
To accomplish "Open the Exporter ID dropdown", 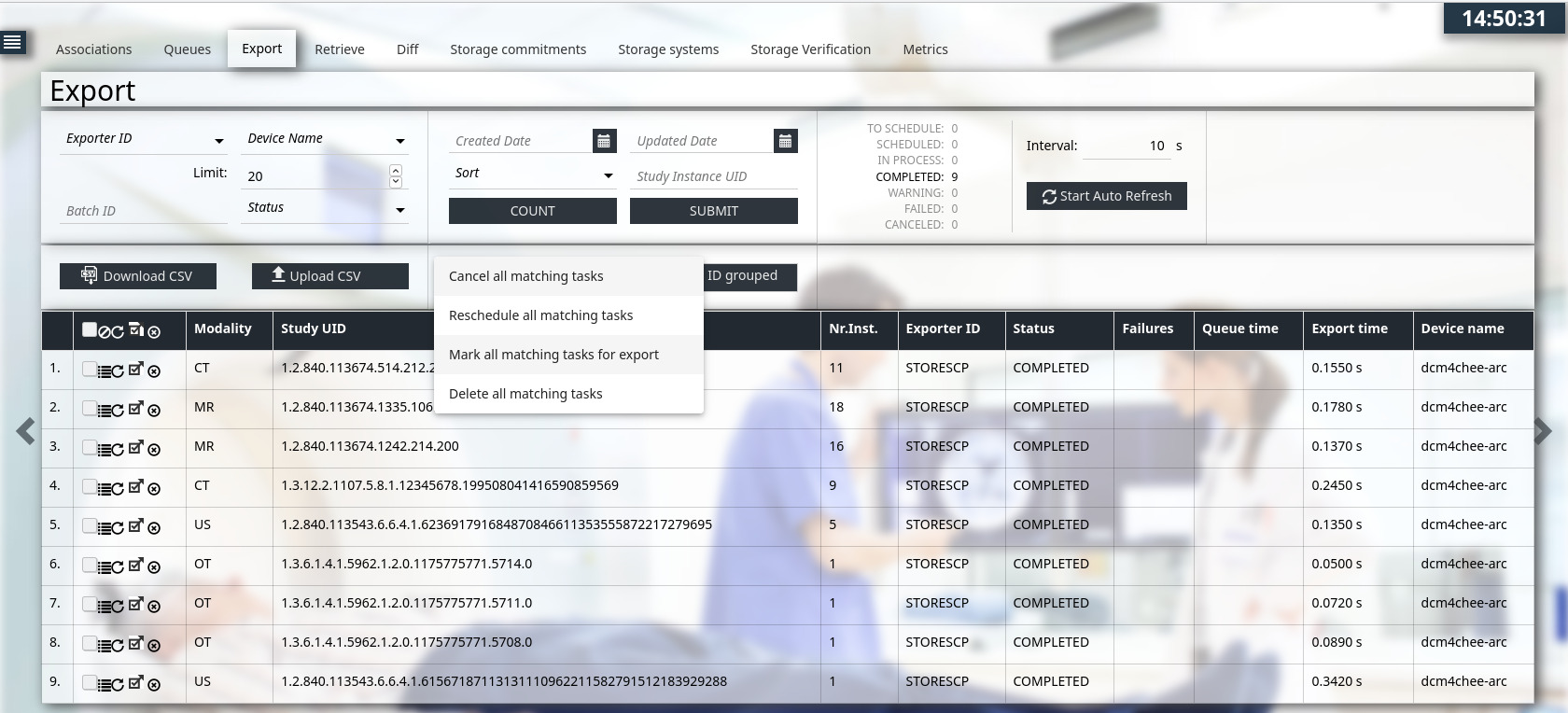I will click(144, 139).
